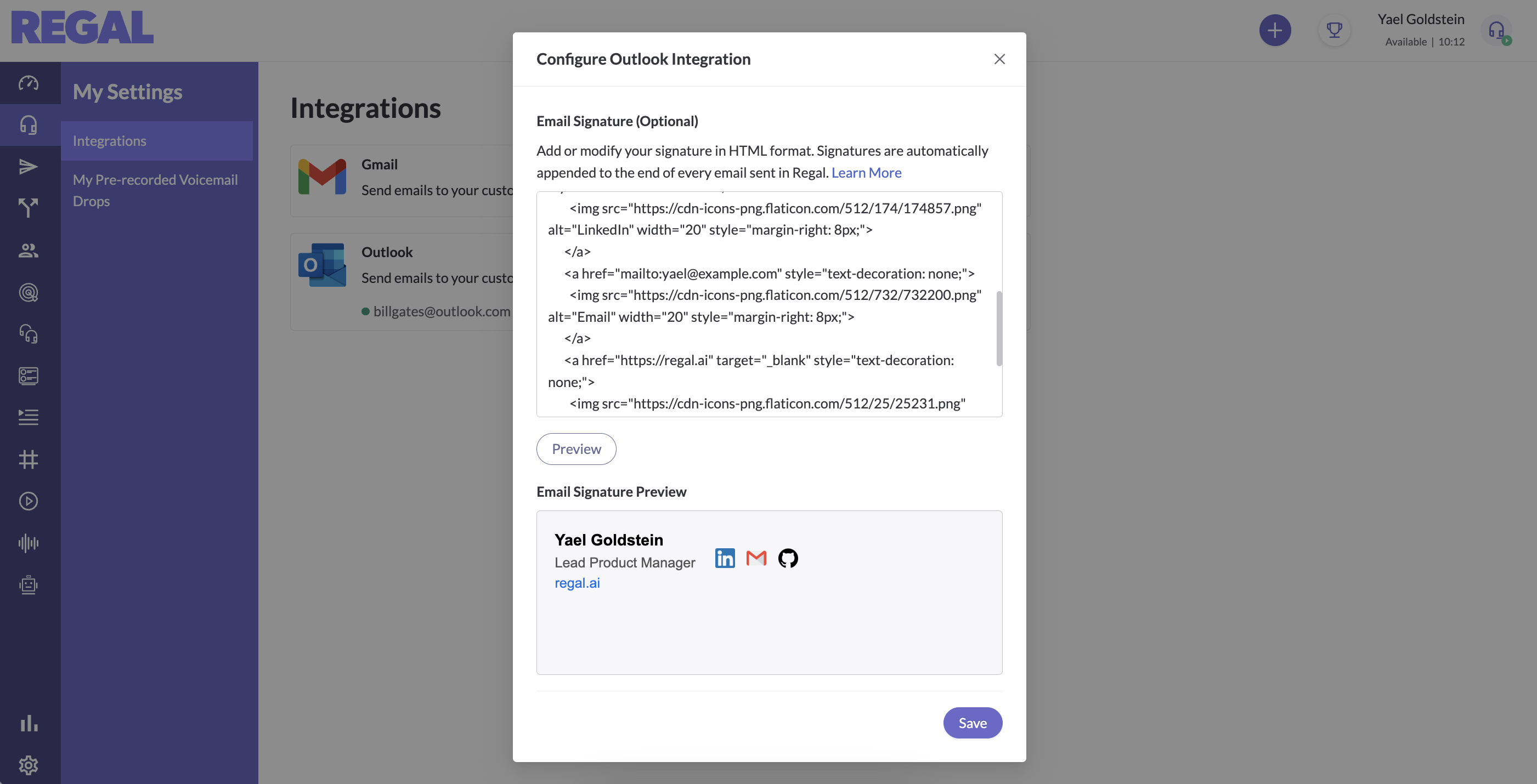Select the Integrations menu item
1537x784 pixels.
(x=157, y=141)
